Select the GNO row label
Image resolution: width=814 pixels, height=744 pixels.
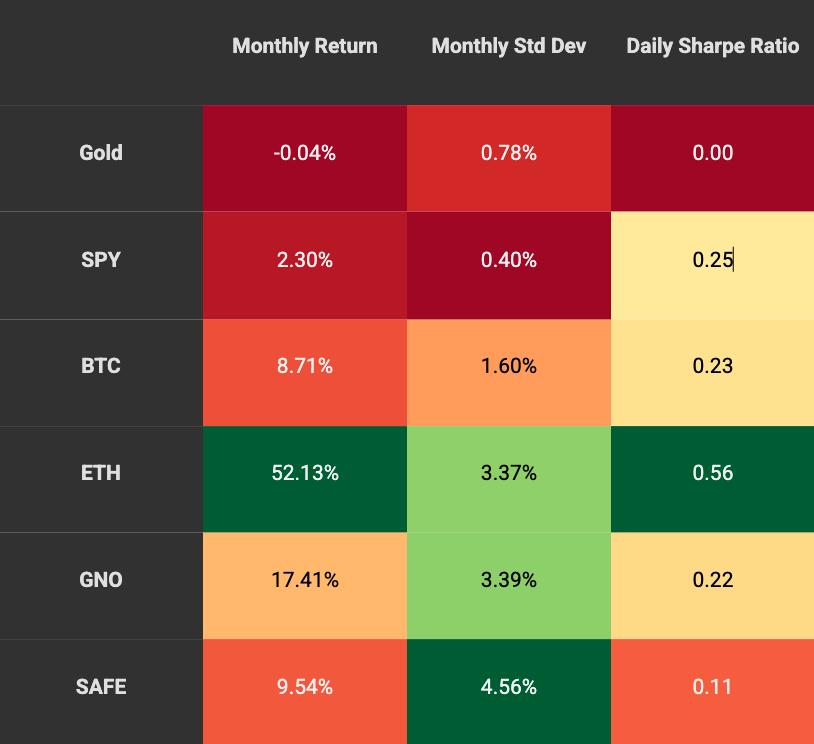(x=101, y=580)
